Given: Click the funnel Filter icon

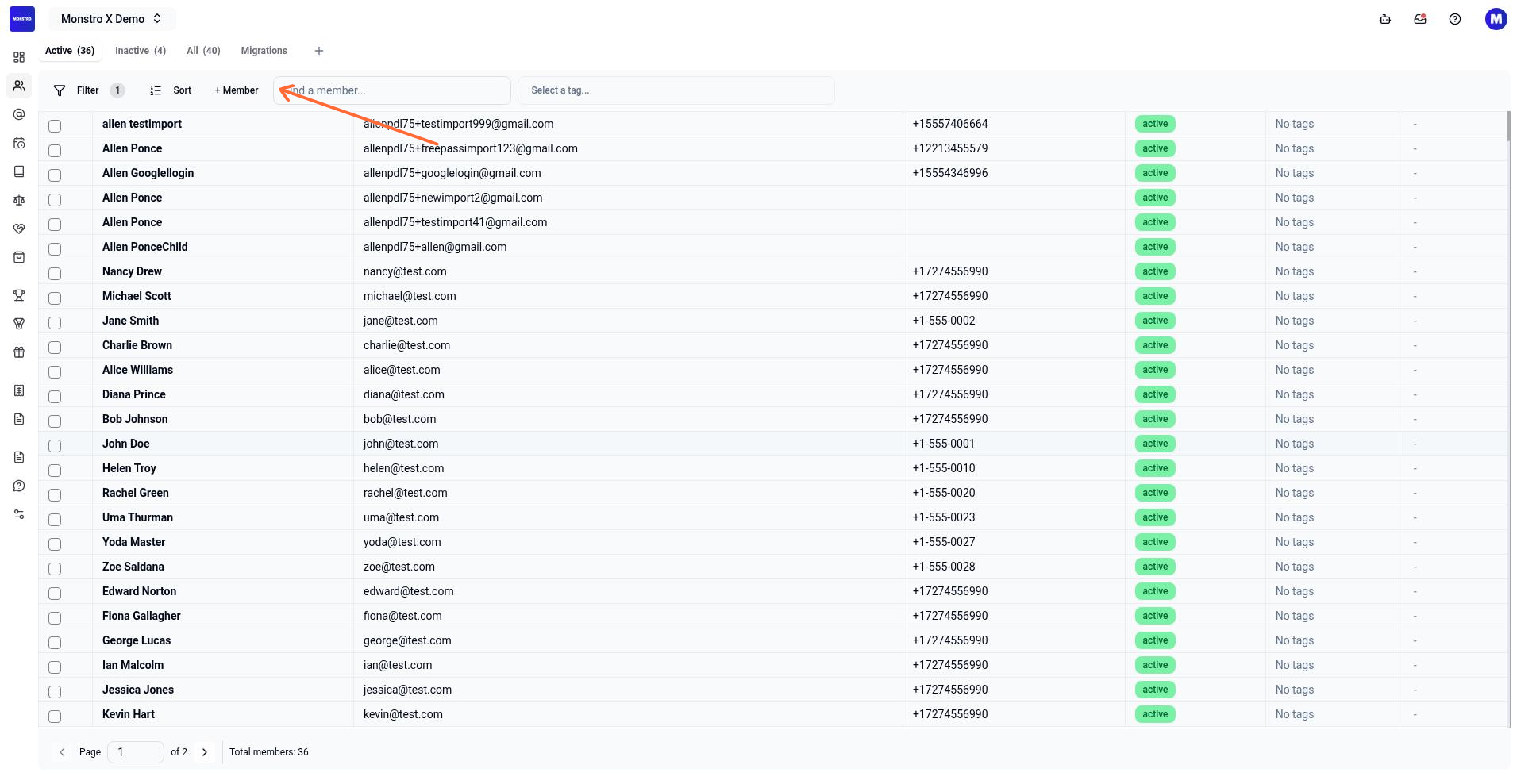Looking at the screenshot, I should [x=60, y=90].
